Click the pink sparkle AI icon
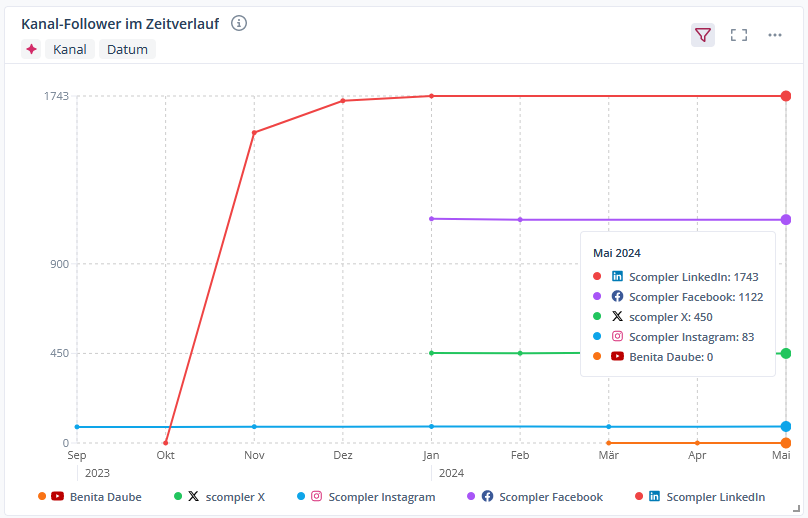 tap(32, 49)
